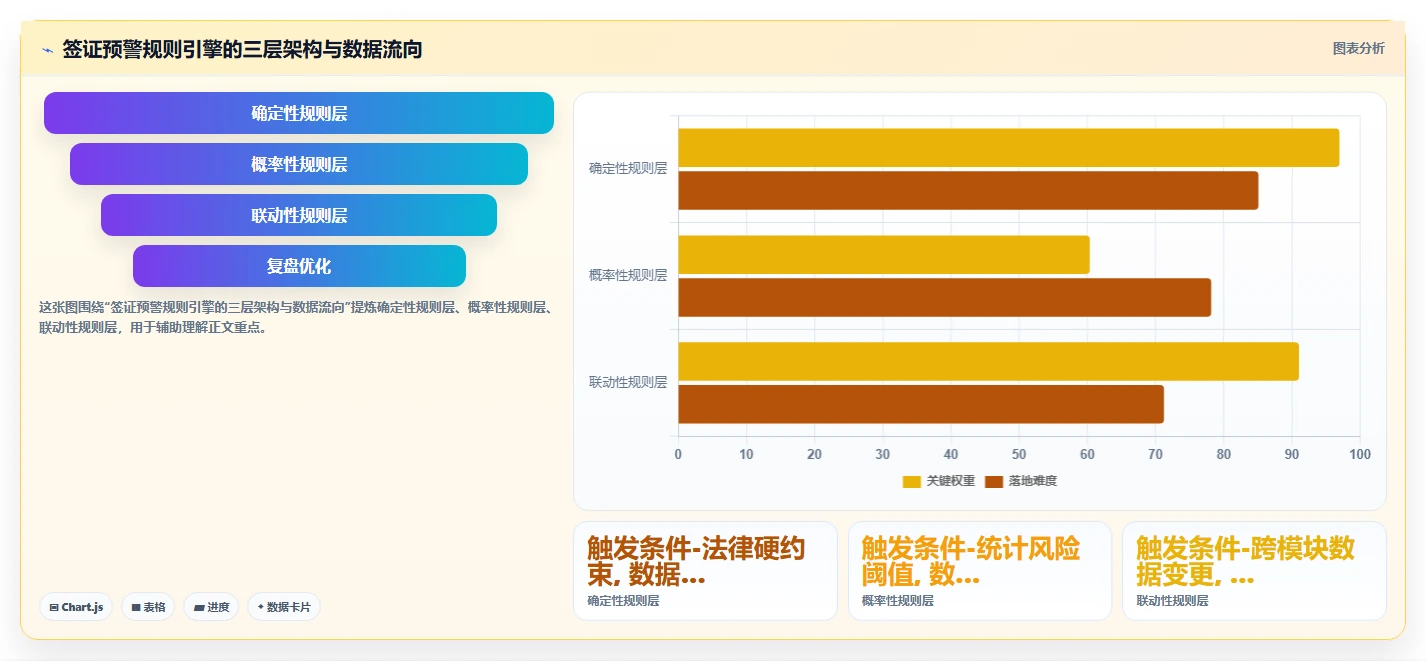The image size is (1426, 661).
Task: Open the 触发条件-法律硬约束 data card
Action: [705, 571]
